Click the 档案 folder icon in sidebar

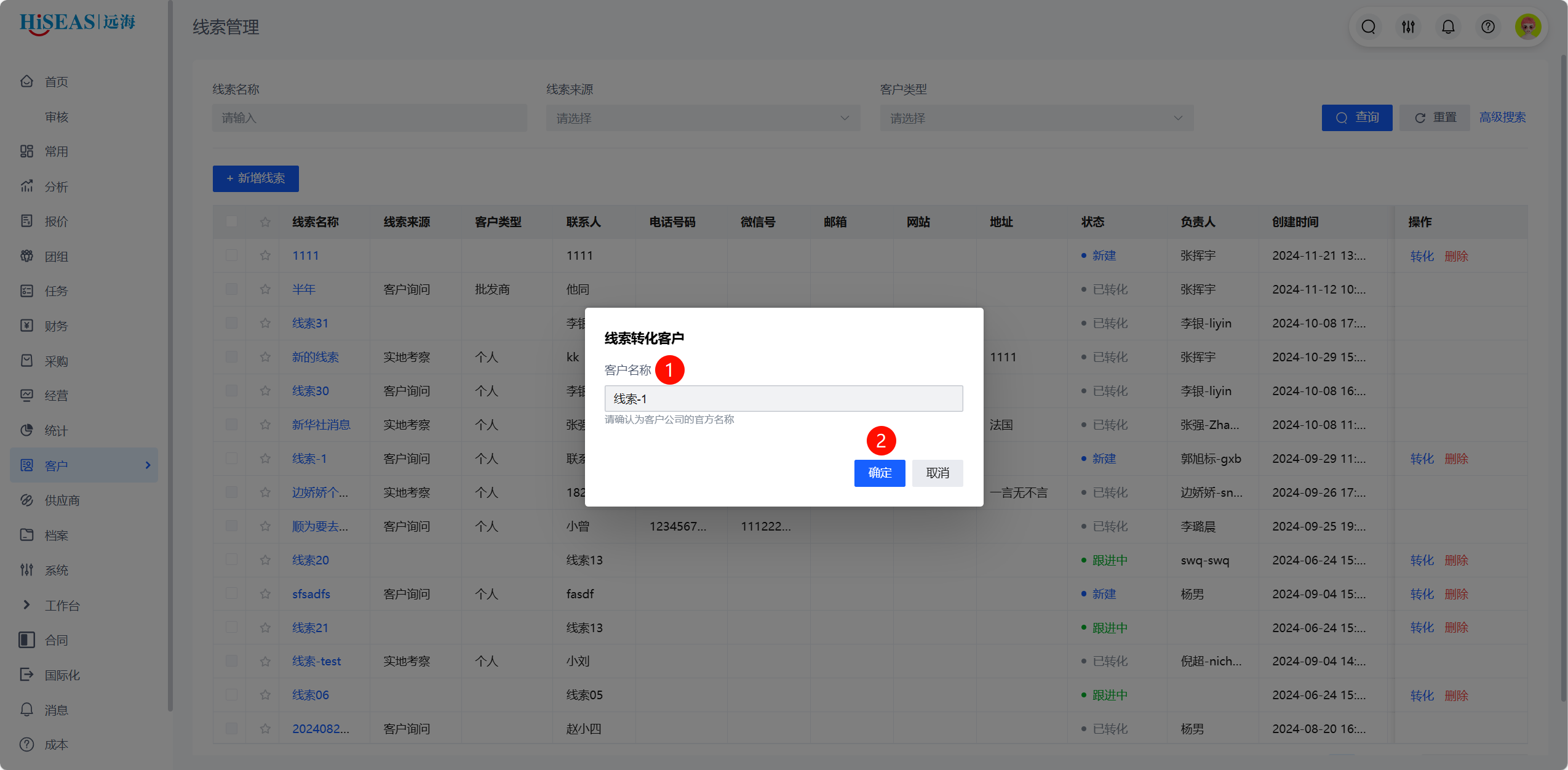[26, 535]
